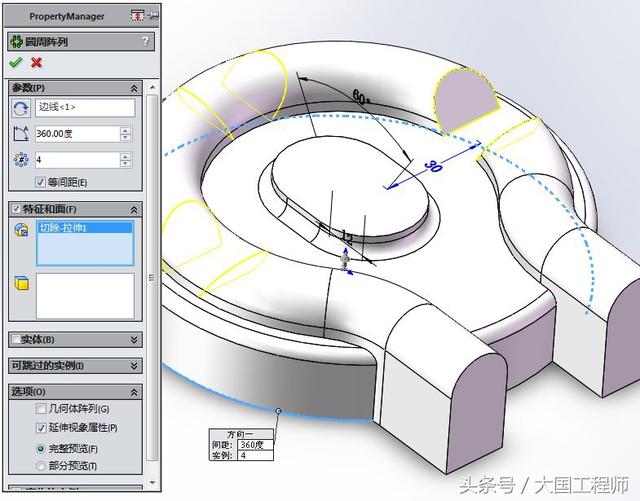Click the panel scrollbar up arrow
The width and height of the screenshot is (640, 501).
click(x=152, y=87)
